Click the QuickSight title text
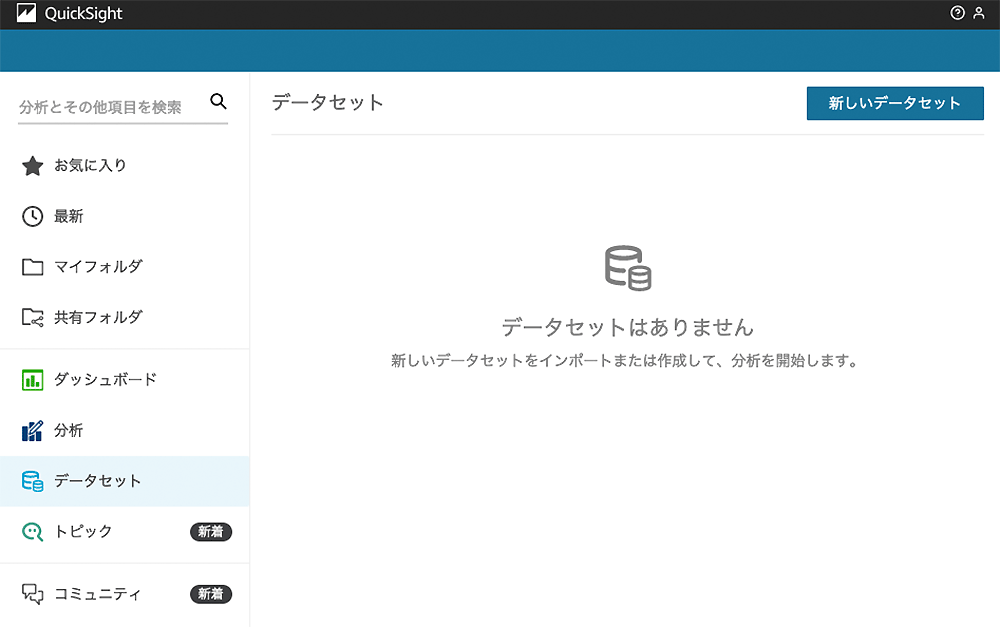The image size is (1000, 627). 84,13
